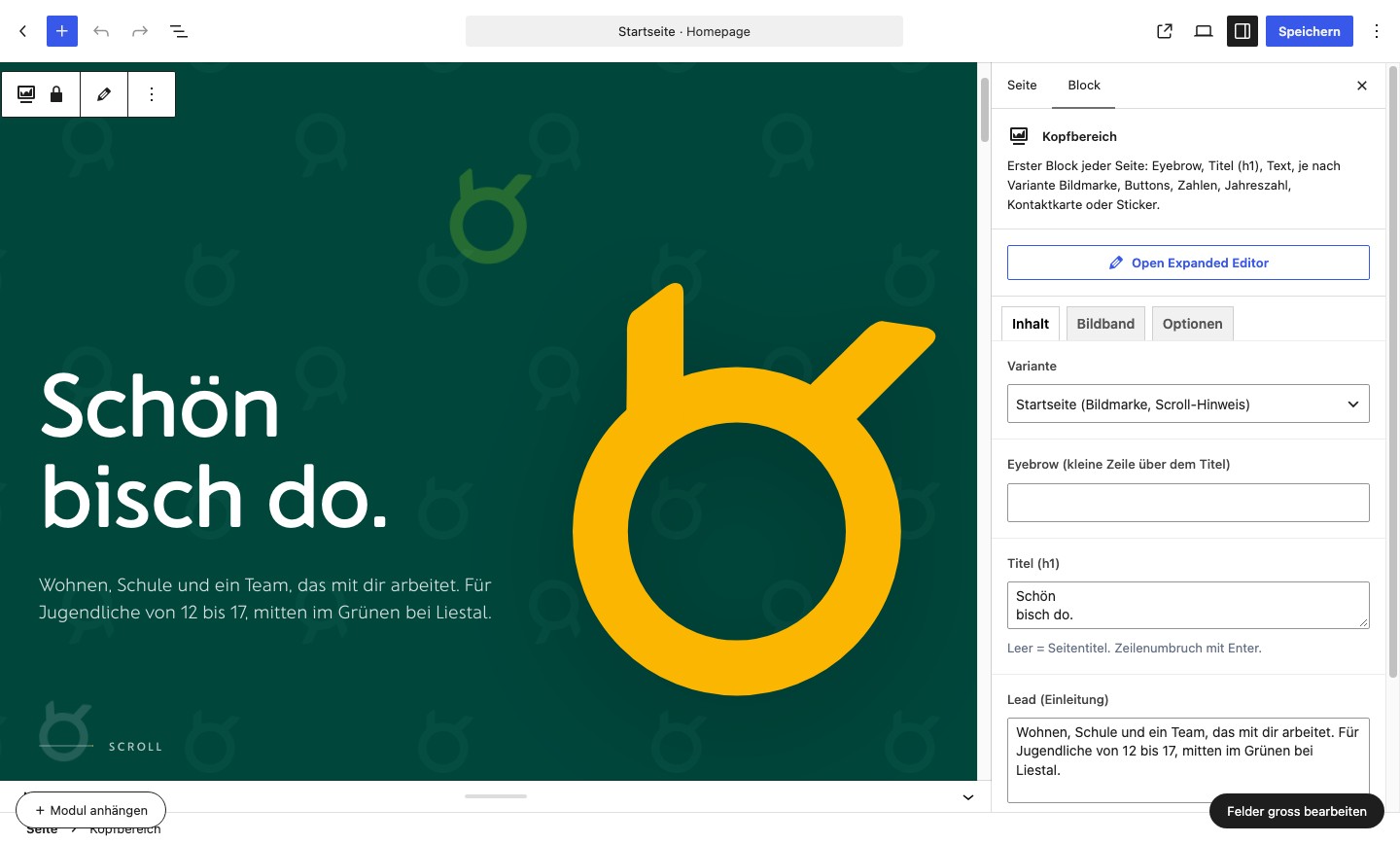Click the SCROLL hint text in canvas
This screenshot has height=844, width=1400.
pos(135,747)
